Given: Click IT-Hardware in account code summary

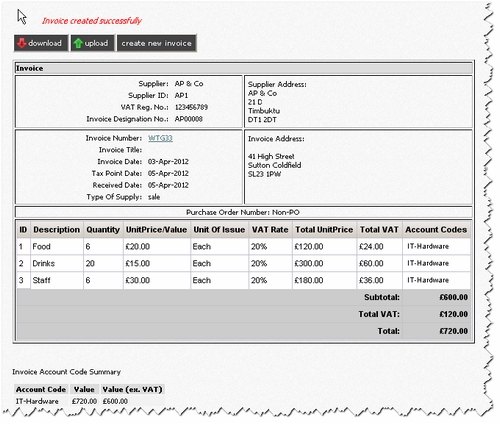Looking at the screenshot, I should 37,401.
